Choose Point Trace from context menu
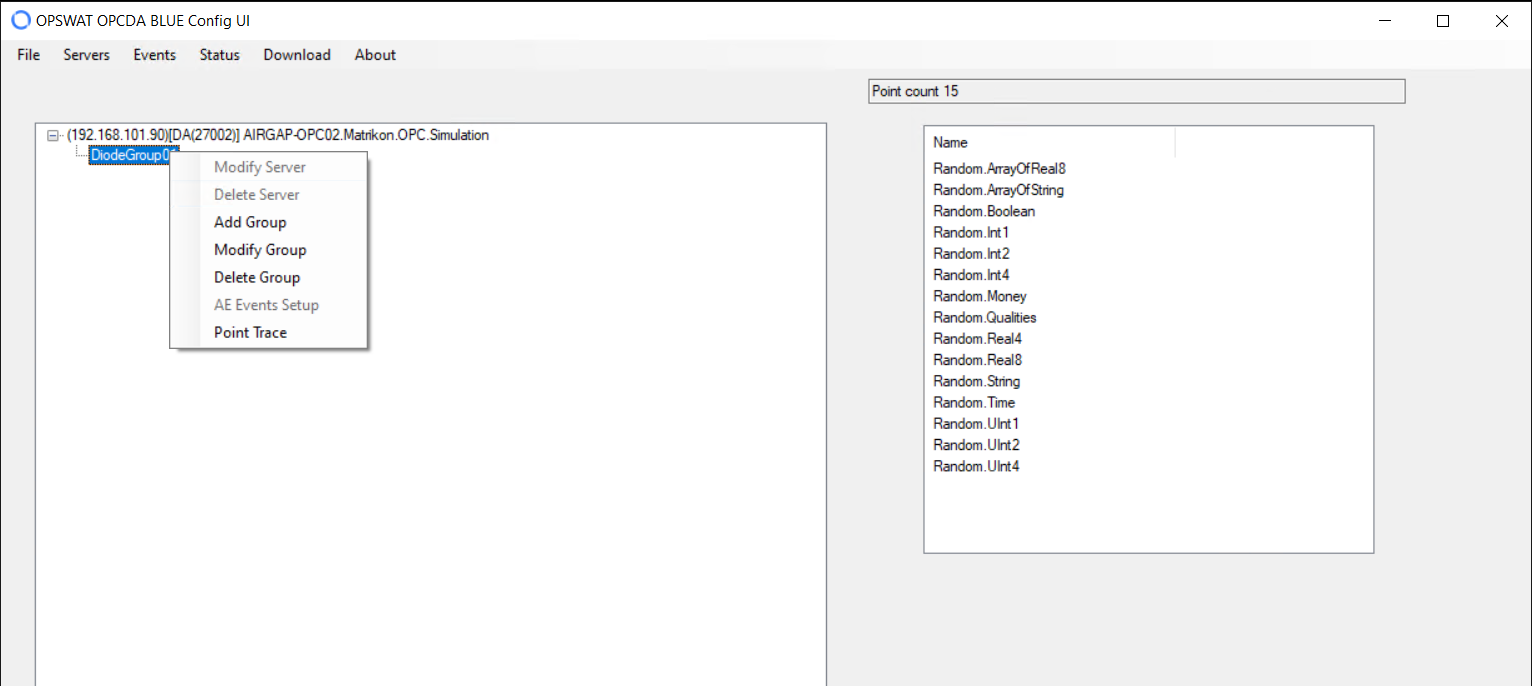This screenshot has height=686, width=1532. pyautogui.click(x=268, y=332)
